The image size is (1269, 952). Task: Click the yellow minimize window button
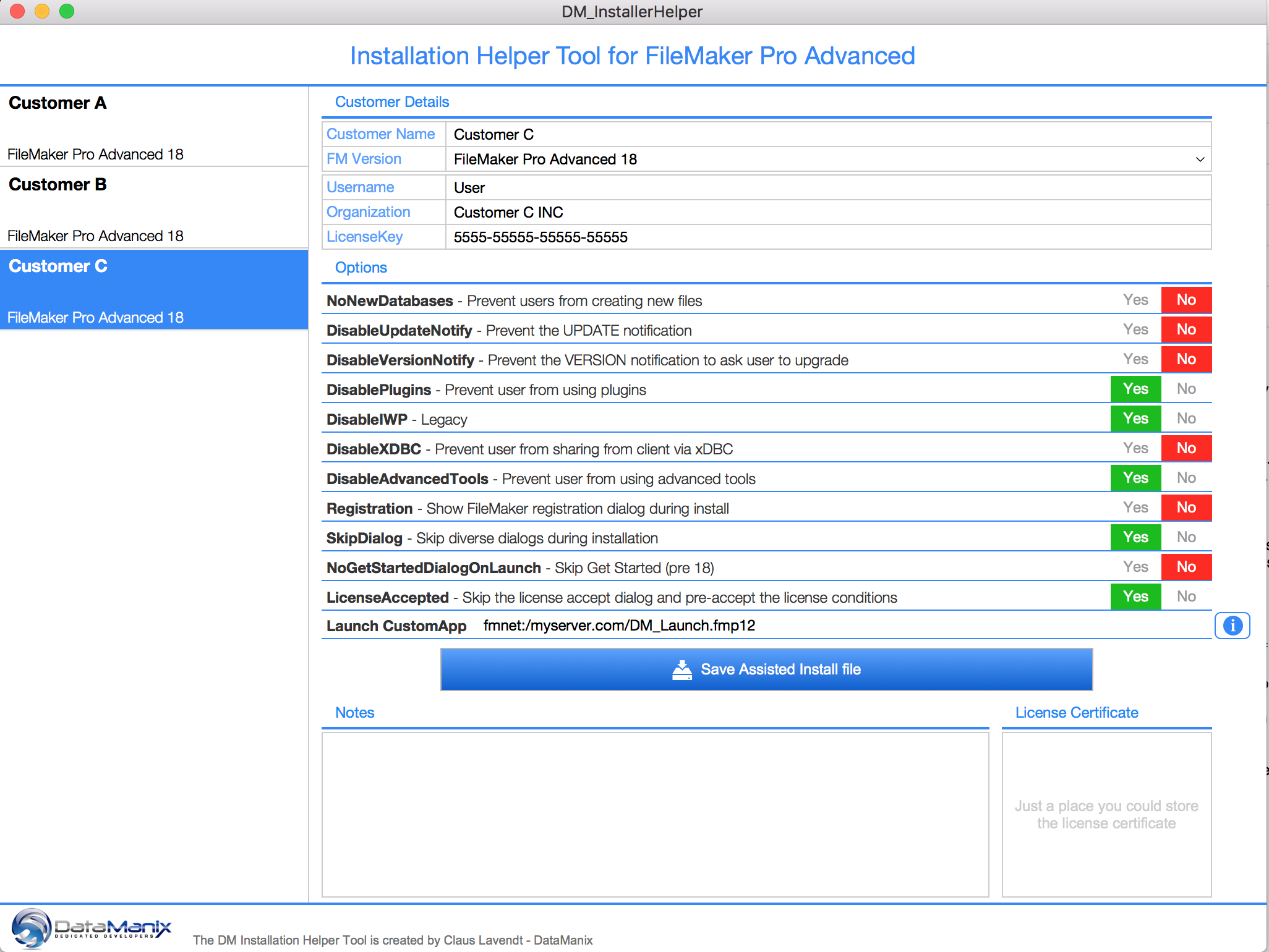42,11
